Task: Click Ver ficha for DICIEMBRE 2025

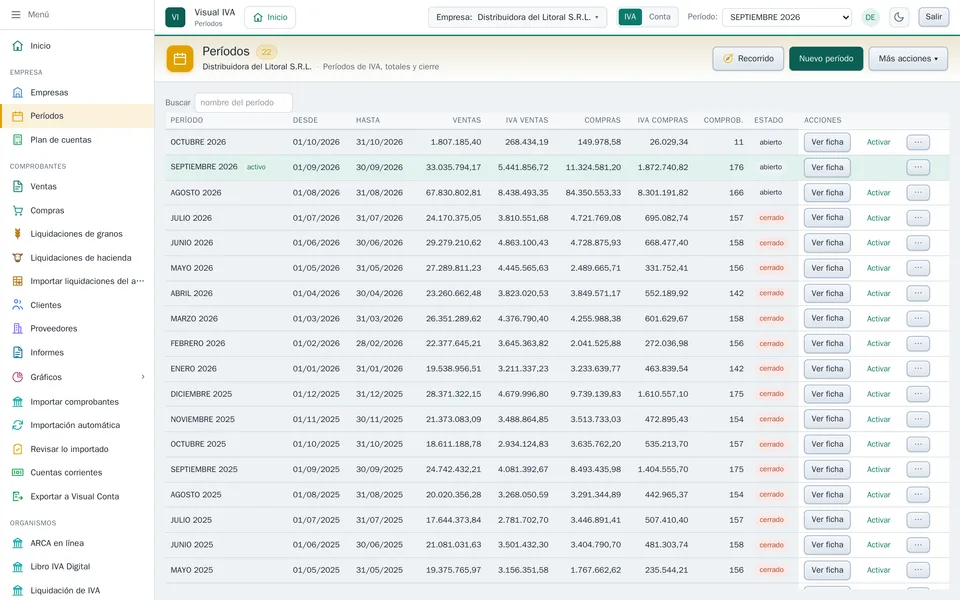Action: (827, 394)
